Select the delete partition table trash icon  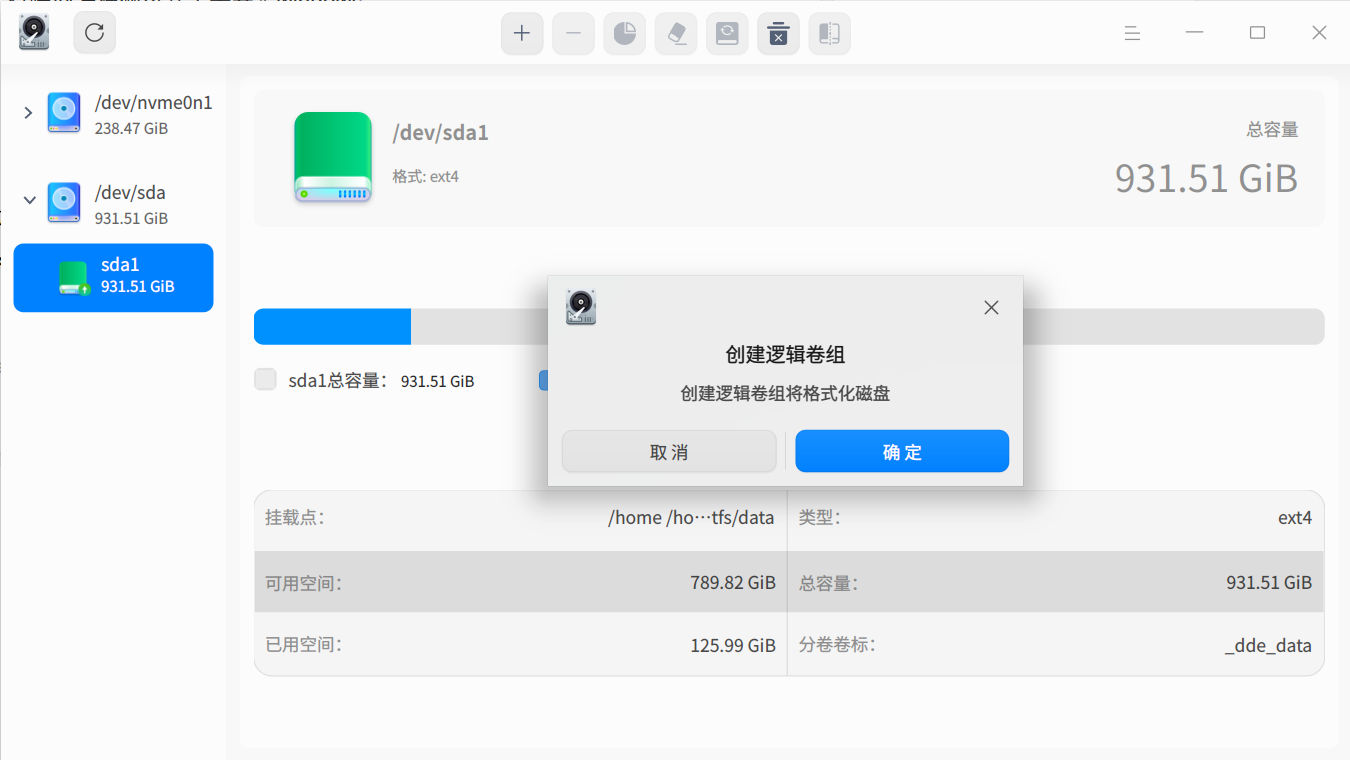click(778, 33)
